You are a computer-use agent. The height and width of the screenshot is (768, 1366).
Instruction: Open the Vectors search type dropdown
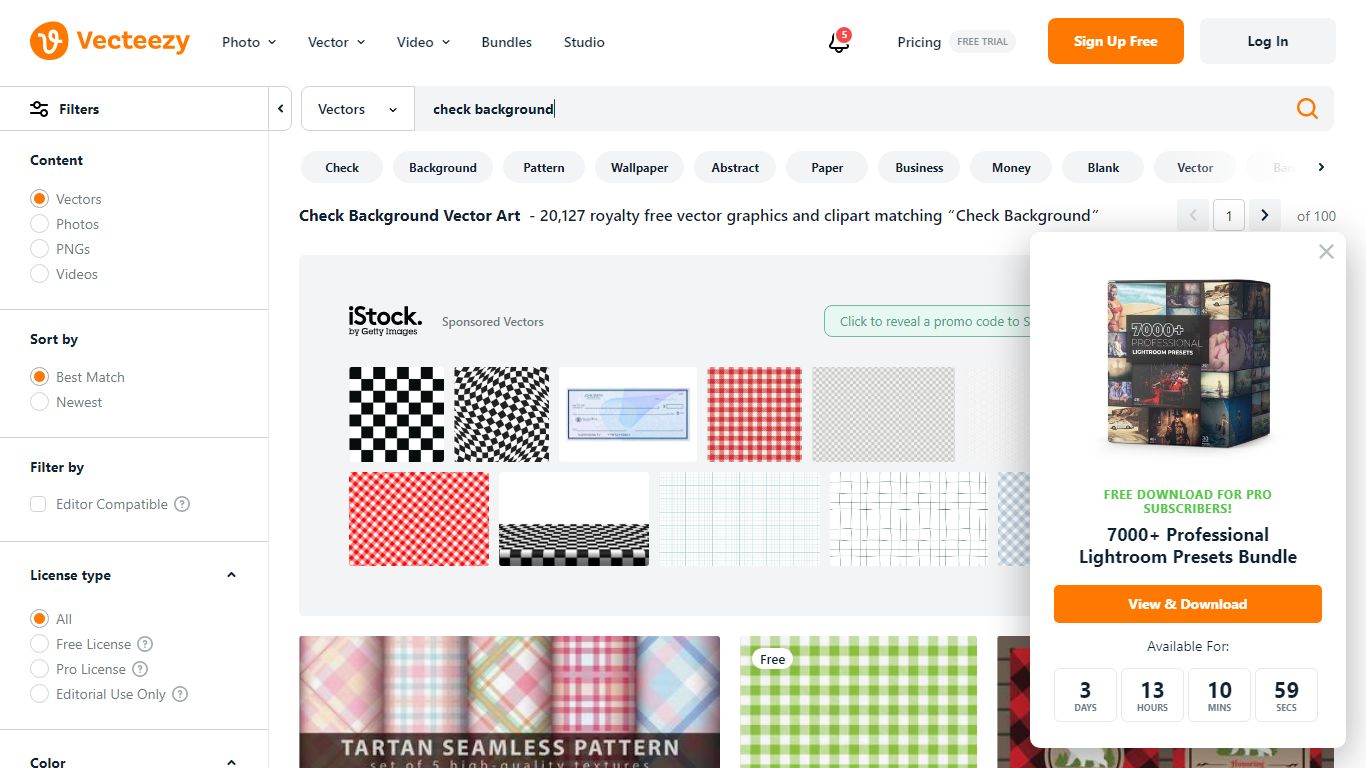(358, 109)
